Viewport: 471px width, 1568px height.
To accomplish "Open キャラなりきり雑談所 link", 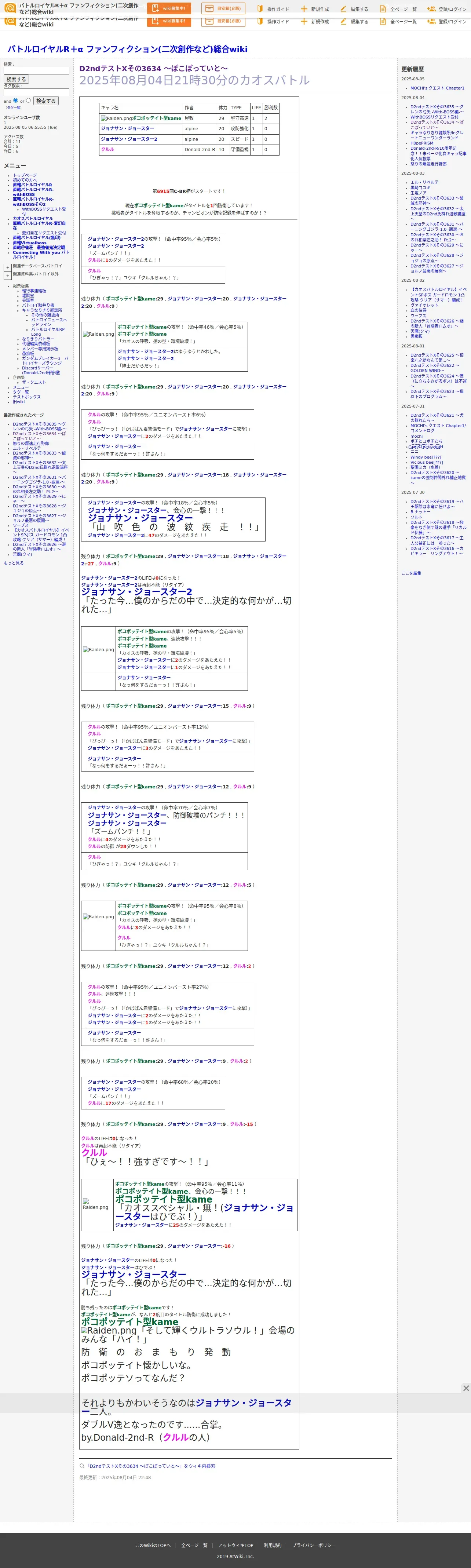I will (42, 310).
